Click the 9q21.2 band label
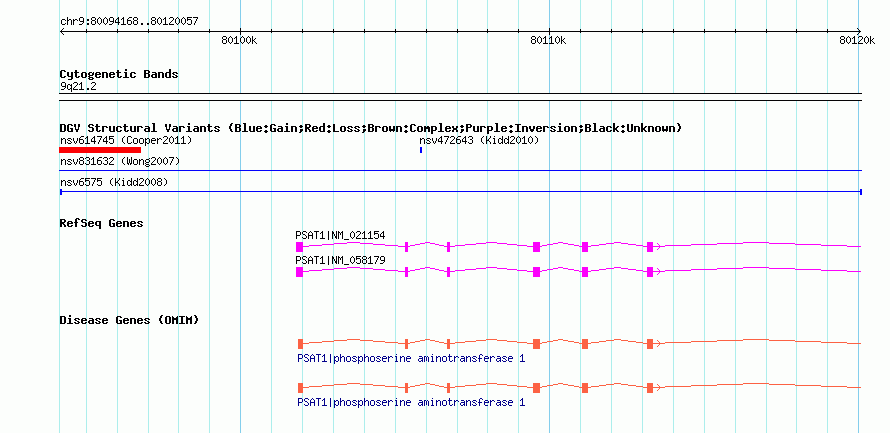Image resolution: width=890 pixels, height=433 pixels. (x=78, y=87)
